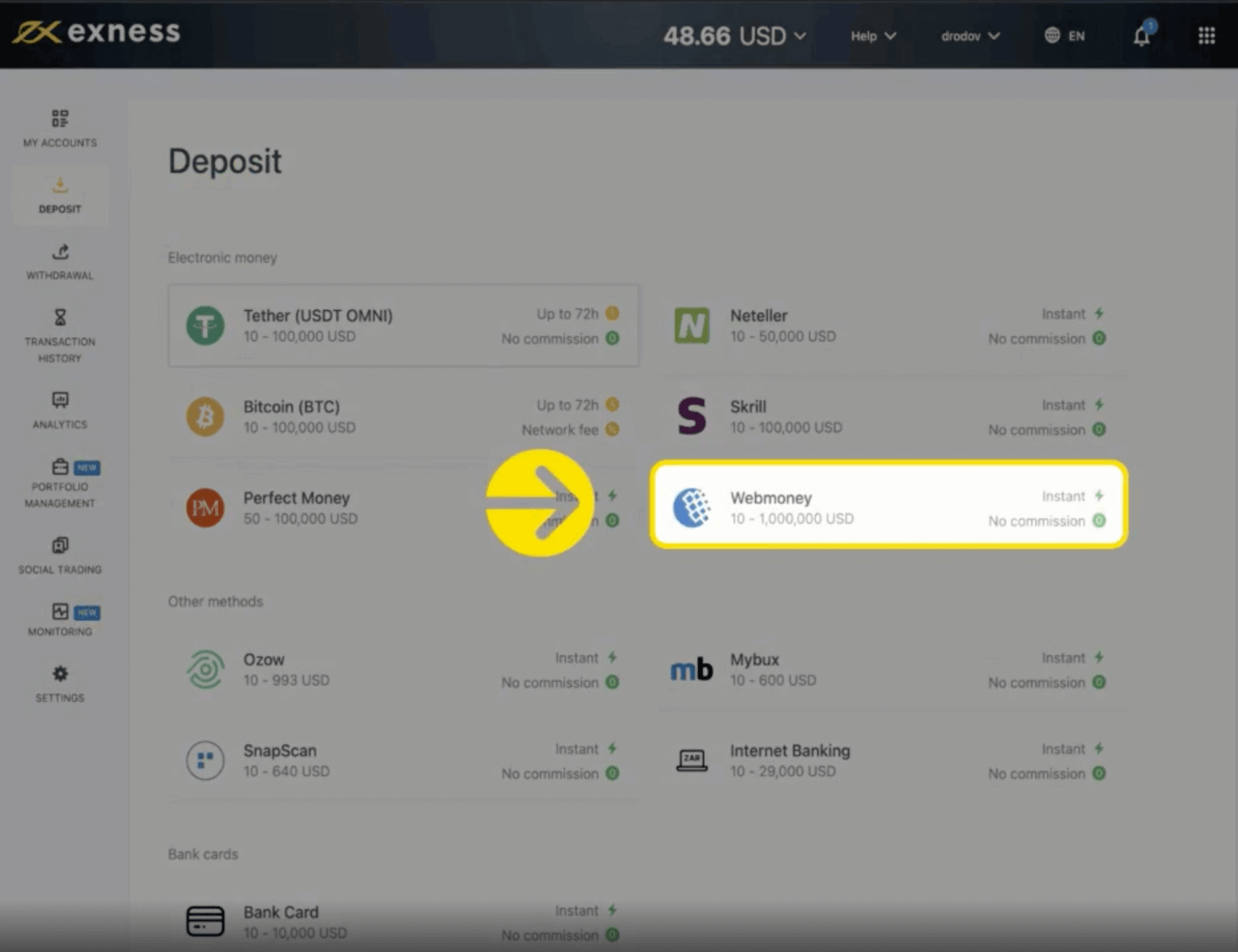Click Skrill's No commission green badge
Screen dimensions: 1238x952
coord(1099,429)
